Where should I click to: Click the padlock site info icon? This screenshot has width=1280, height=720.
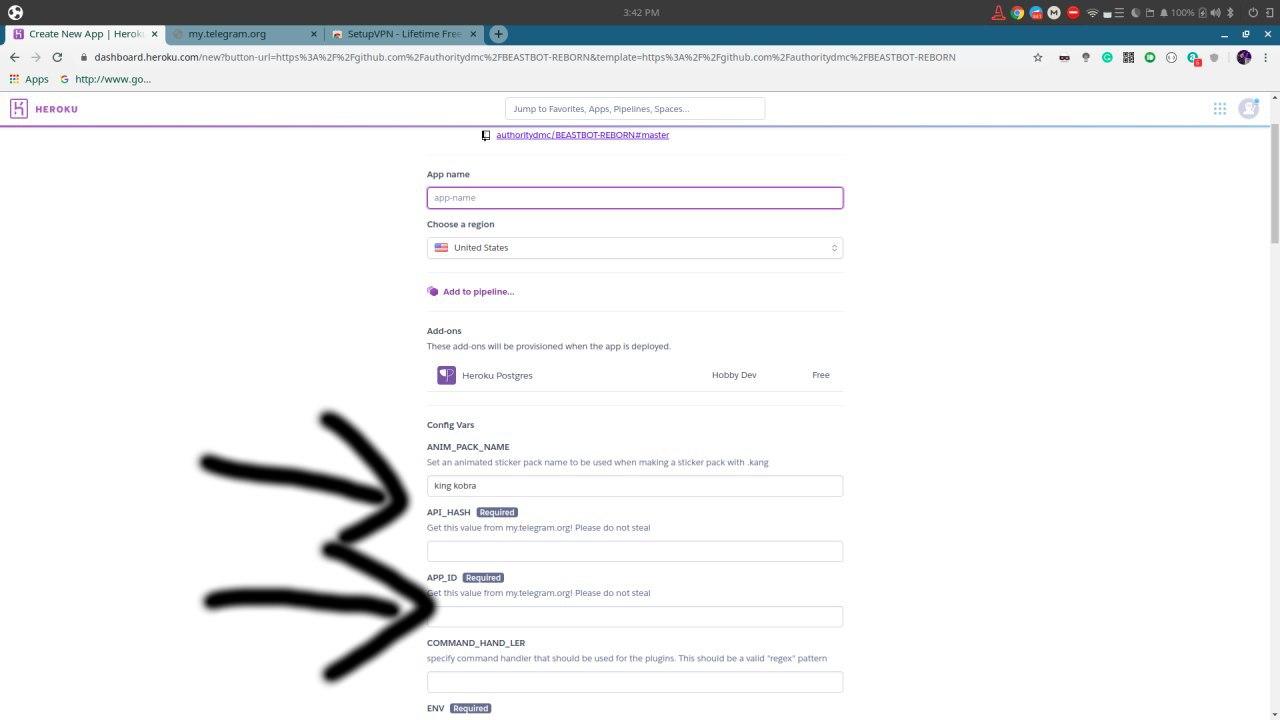click(85, 57)
